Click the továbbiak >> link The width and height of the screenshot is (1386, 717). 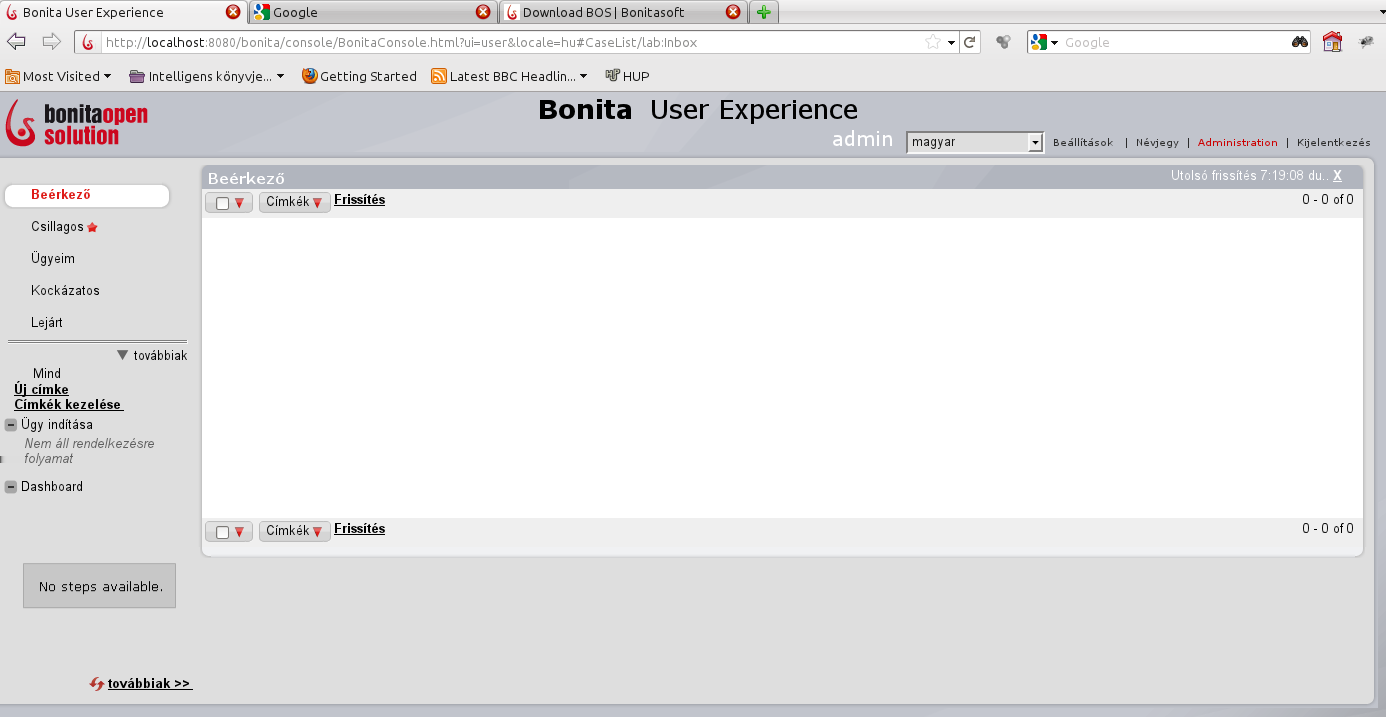click(150, 684)
